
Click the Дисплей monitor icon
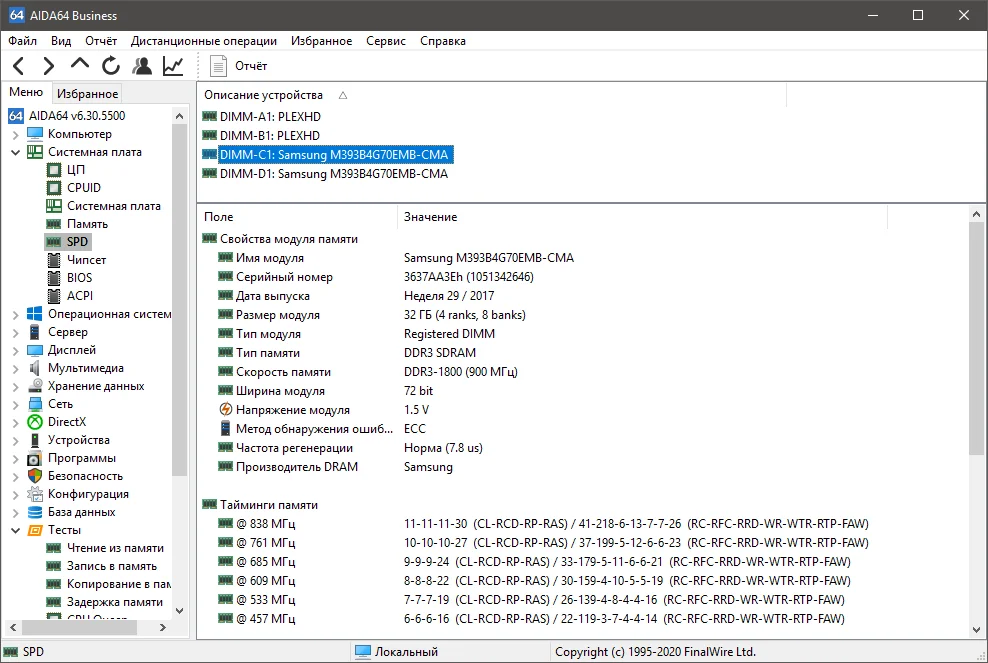(35, 350)
